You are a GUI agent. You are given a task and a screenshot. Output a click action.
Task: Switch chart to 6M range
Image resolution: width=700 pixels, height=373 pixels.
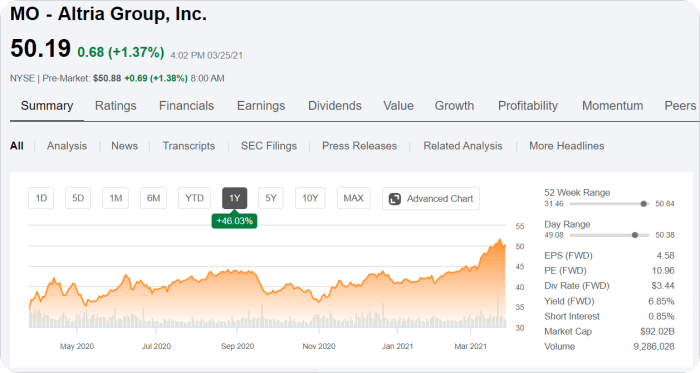tap(154, 198)
